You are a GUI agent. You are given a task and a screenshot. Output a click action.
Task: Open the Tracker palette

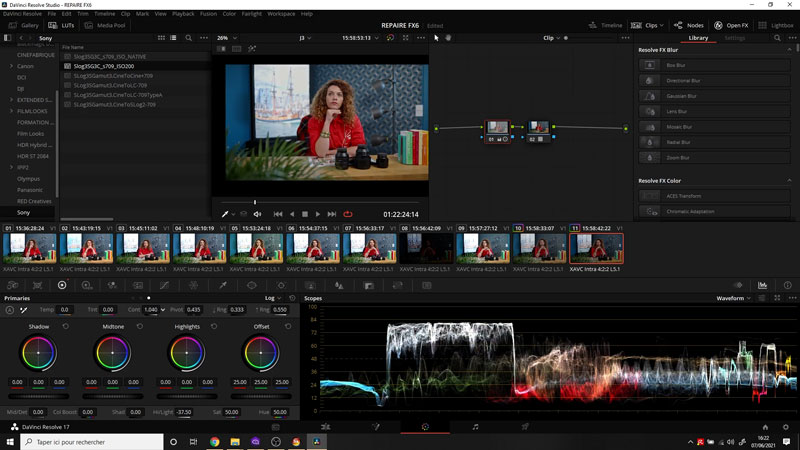tap(281, 286)
